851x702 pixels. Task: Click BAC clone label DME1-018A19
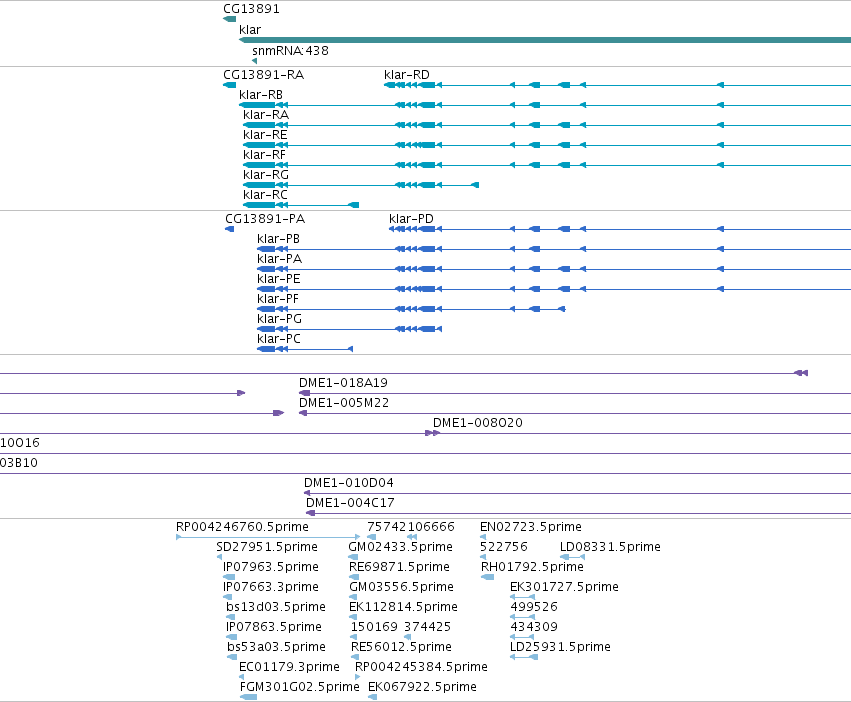[x=344, y=383]
